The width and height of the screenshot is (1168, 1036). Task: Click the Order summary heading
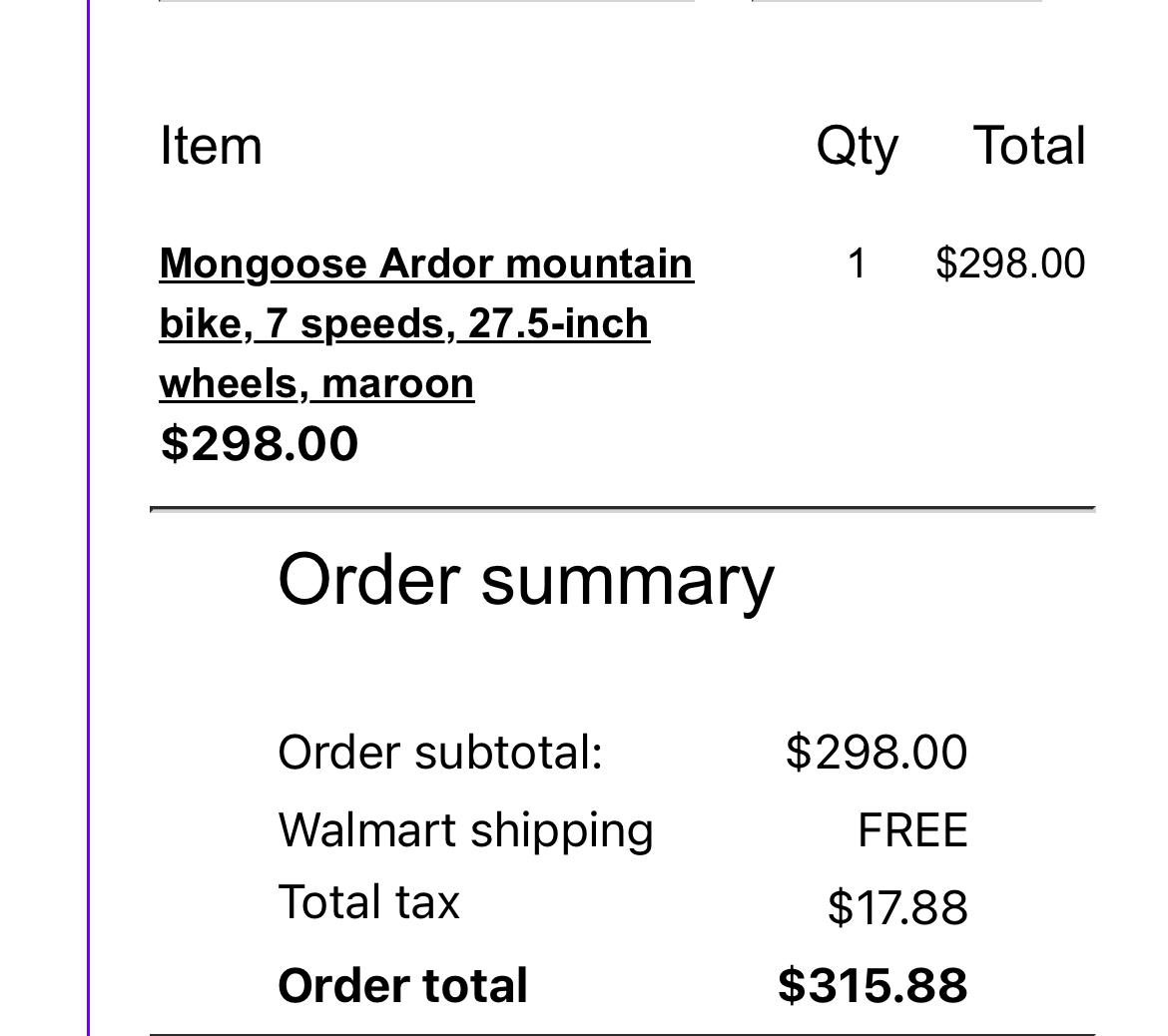pyautogui.click(x=525, y=579)
